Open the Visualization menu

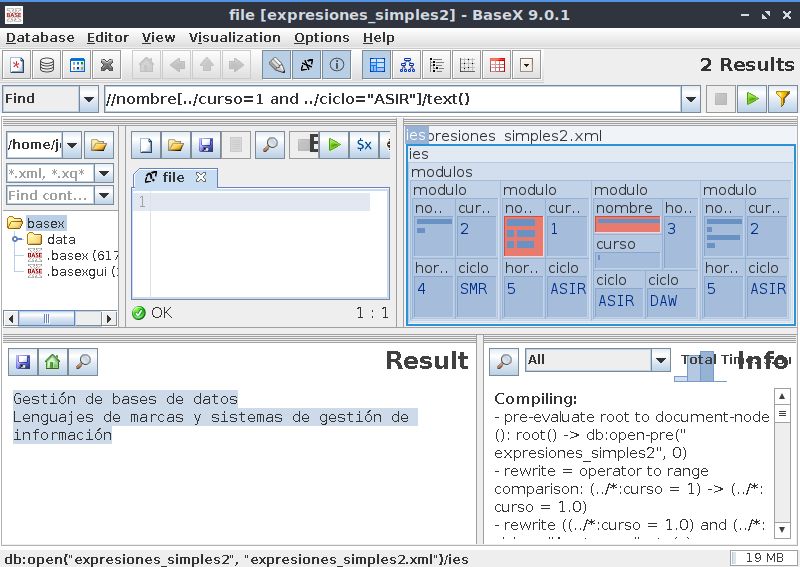click(235, 38)
